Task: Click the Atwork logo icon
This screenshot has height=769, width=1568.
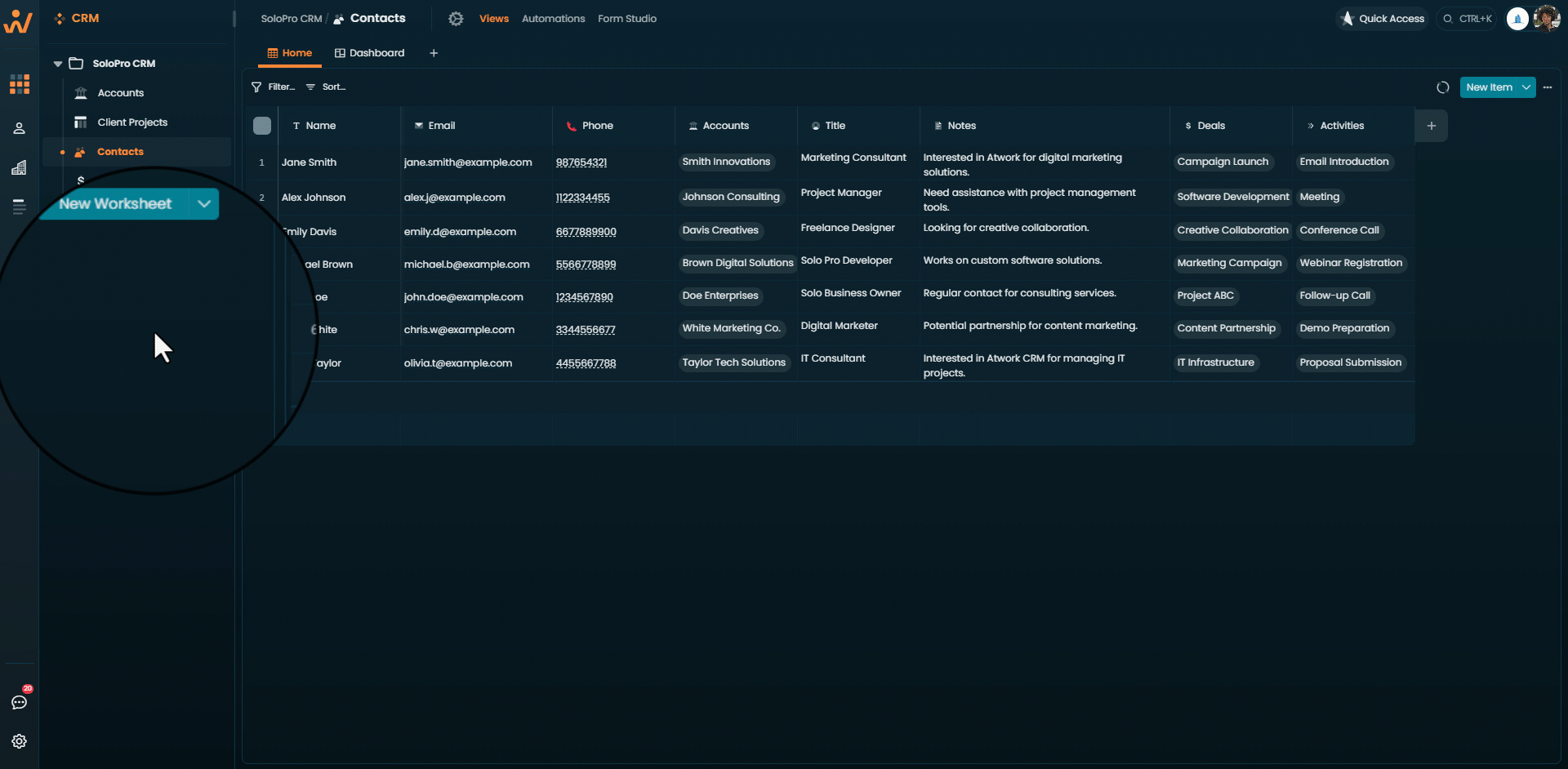Action: (18, 20)
